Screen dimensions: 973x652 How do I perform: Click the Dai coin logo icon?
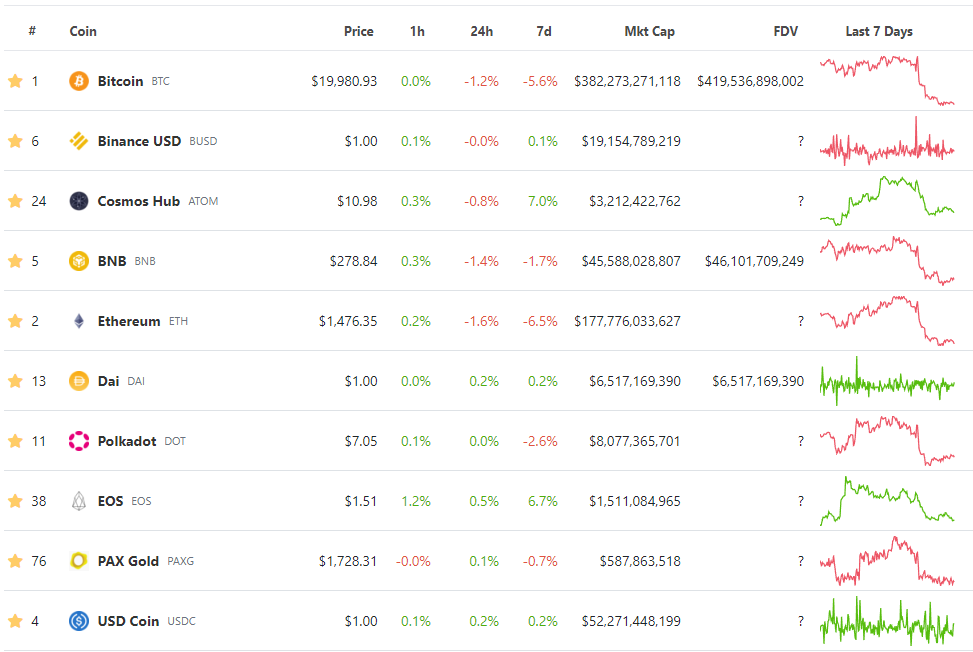pyautogui.click(x=79, y=381)
